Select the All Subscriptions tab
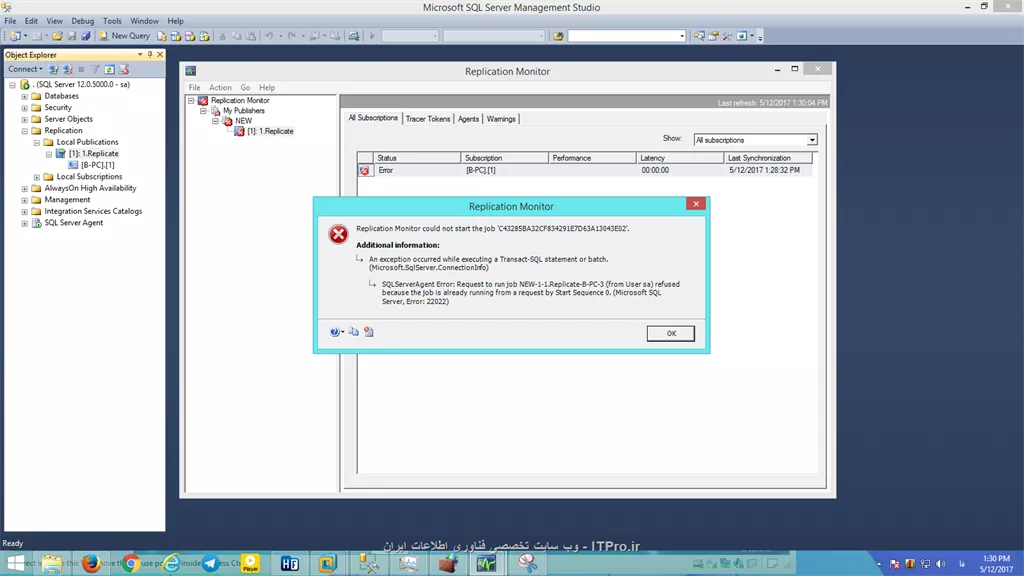The height and width of the screenshot is (576, 1024). pyautogui.click(x=373, y=118)
